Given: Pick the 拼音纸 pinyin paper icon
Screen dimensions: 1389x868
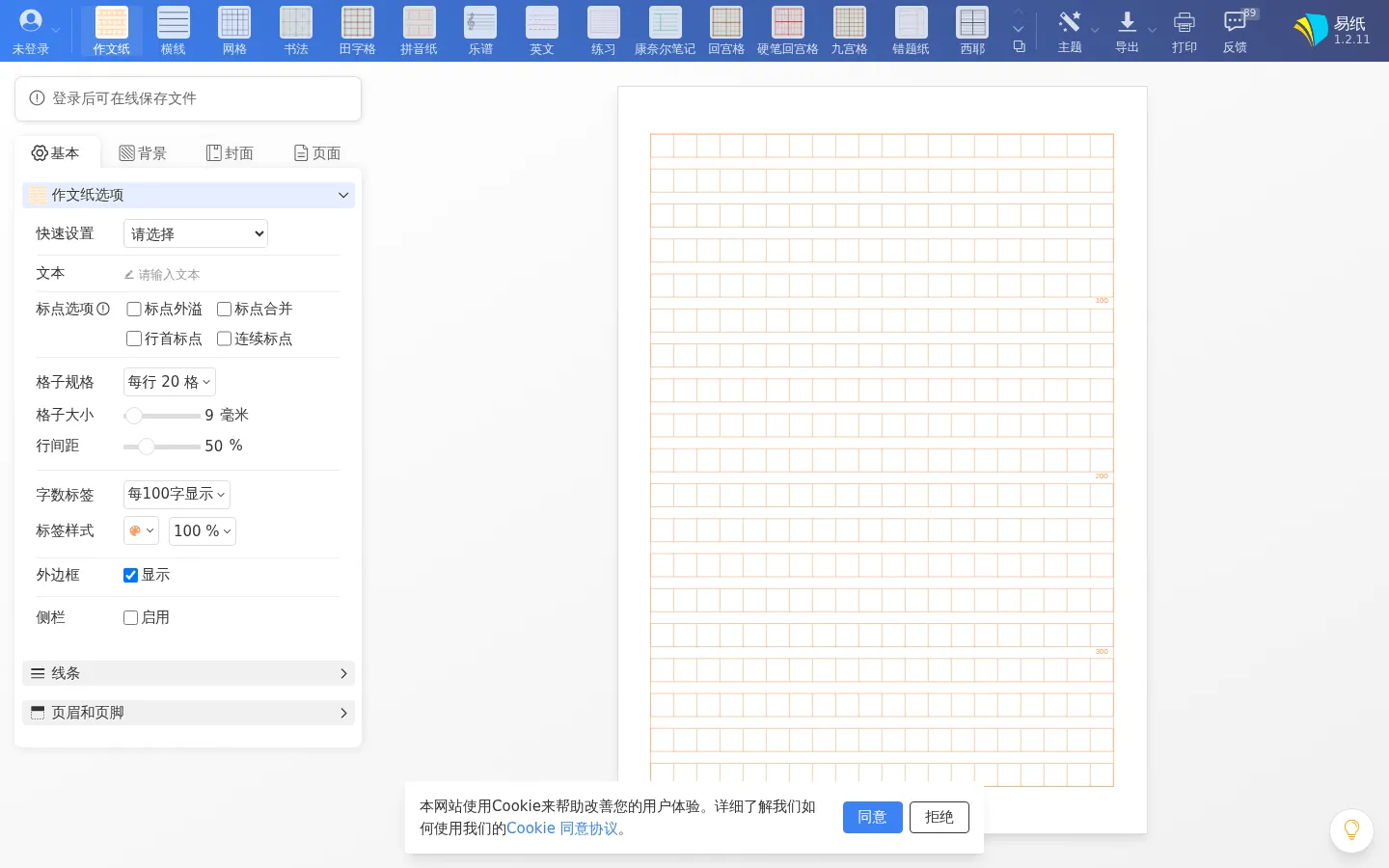Looking at the screenshot, I should (419, 30).
